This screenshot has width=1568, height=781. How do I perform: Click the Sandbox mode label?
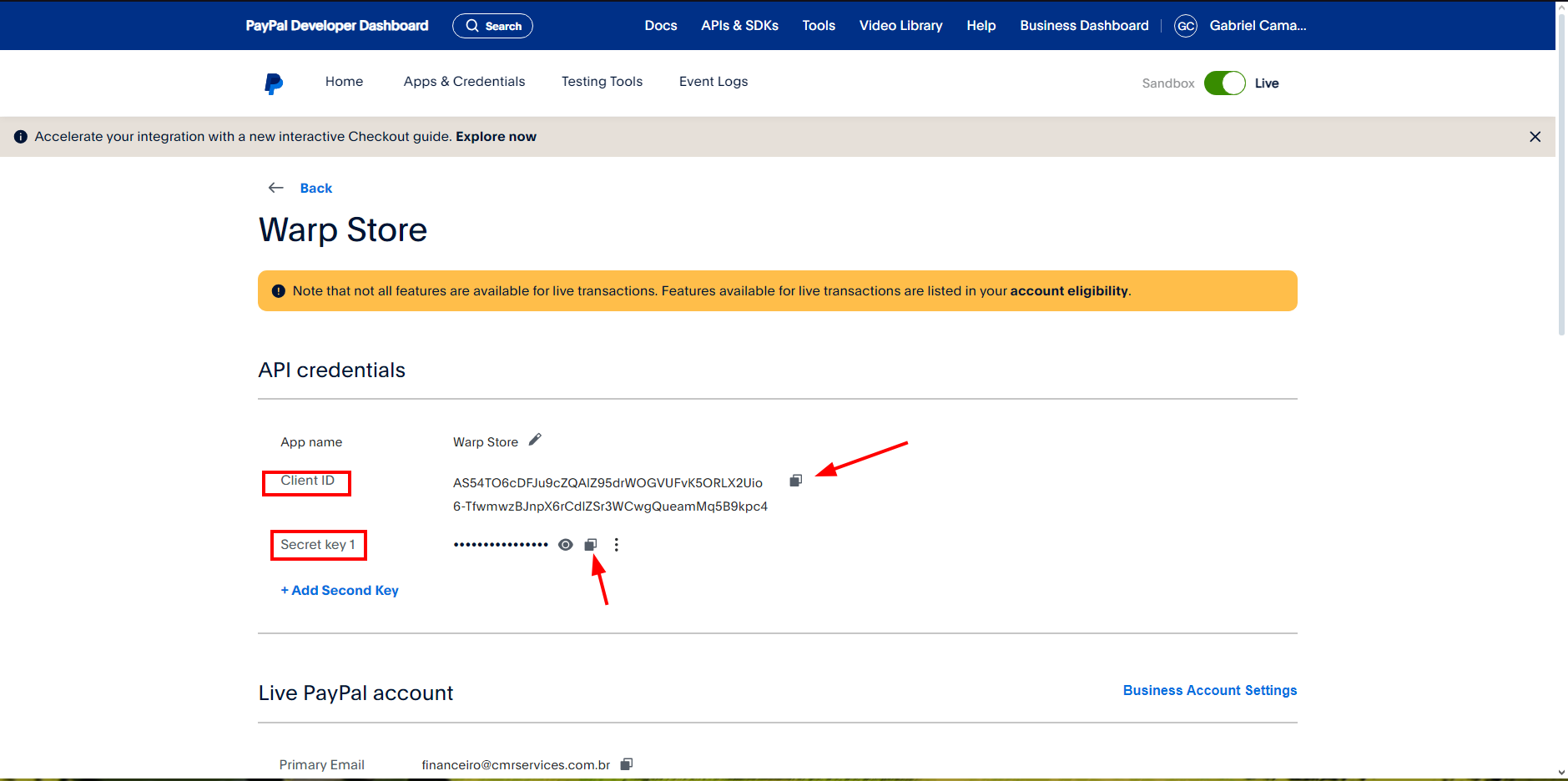tap(1168, 83)
